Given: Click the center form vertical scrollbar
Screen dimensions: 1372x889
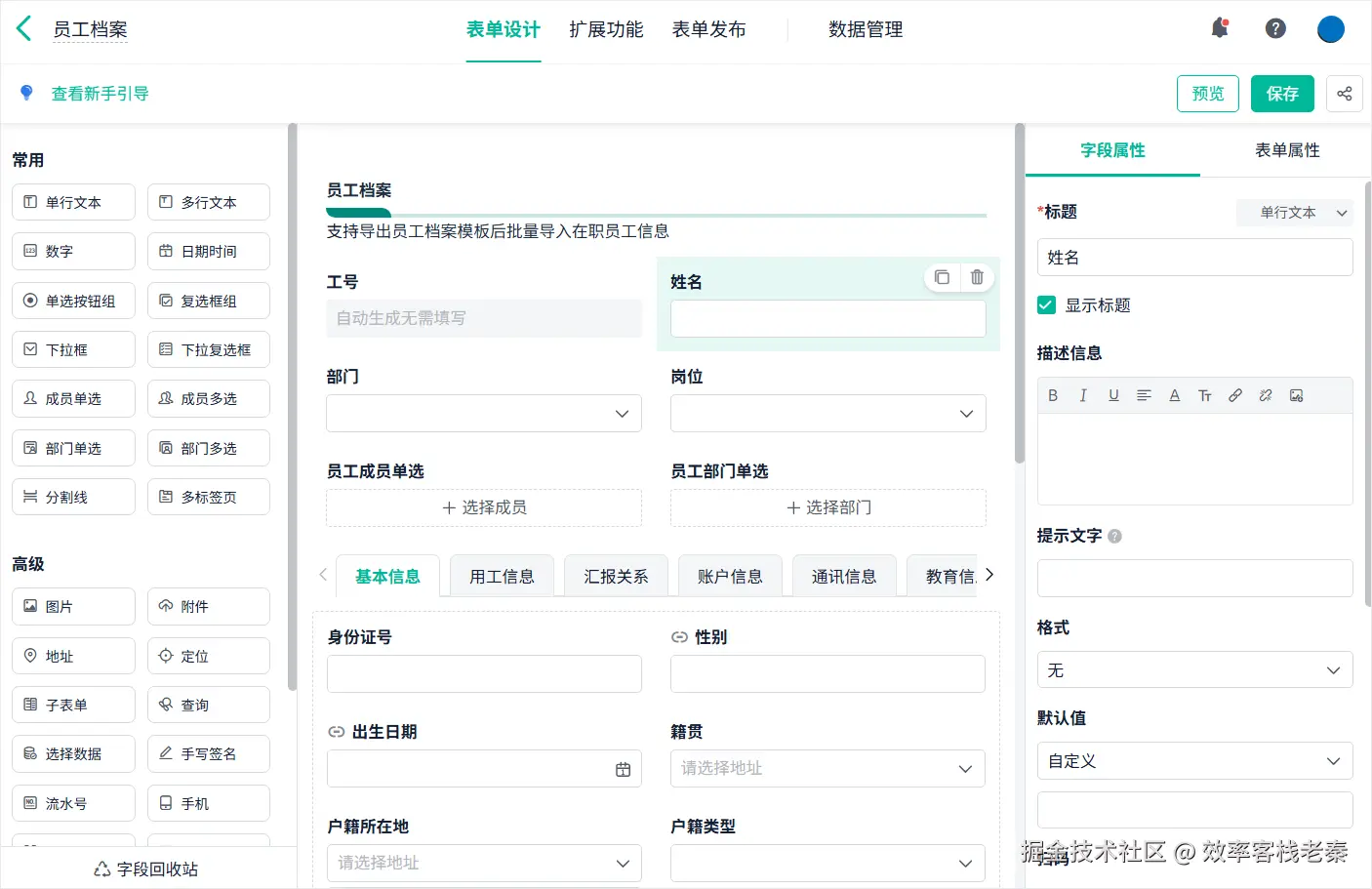Looking at the screenshot, I should pyautogui.click(x=1020, y=293).
